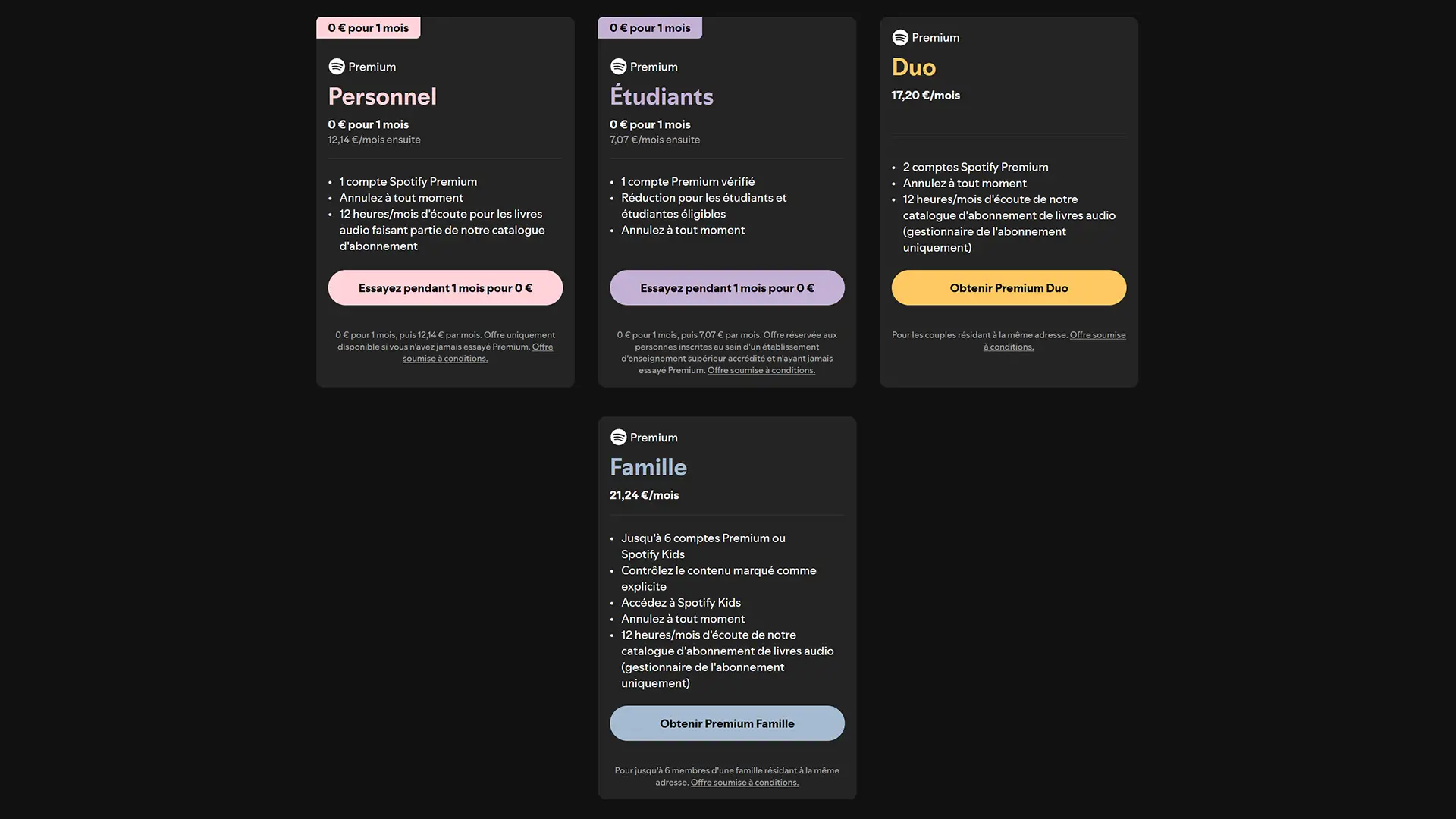The image size is (1456, 819).
Task: Open Étudiants 'Offre soumise à conditions' link
Action: tap(761, 370)
